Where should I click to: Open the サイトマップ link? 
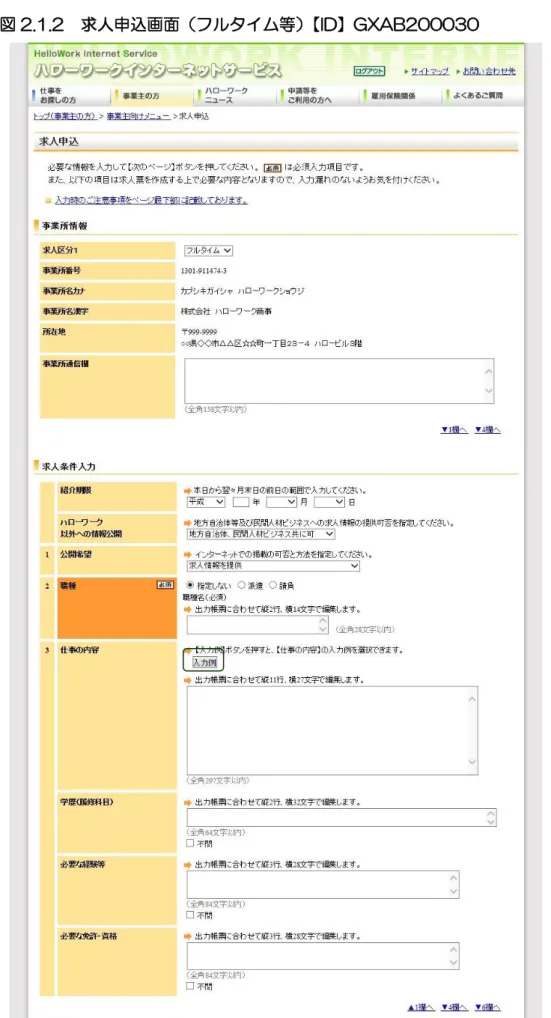click(430, 71)
